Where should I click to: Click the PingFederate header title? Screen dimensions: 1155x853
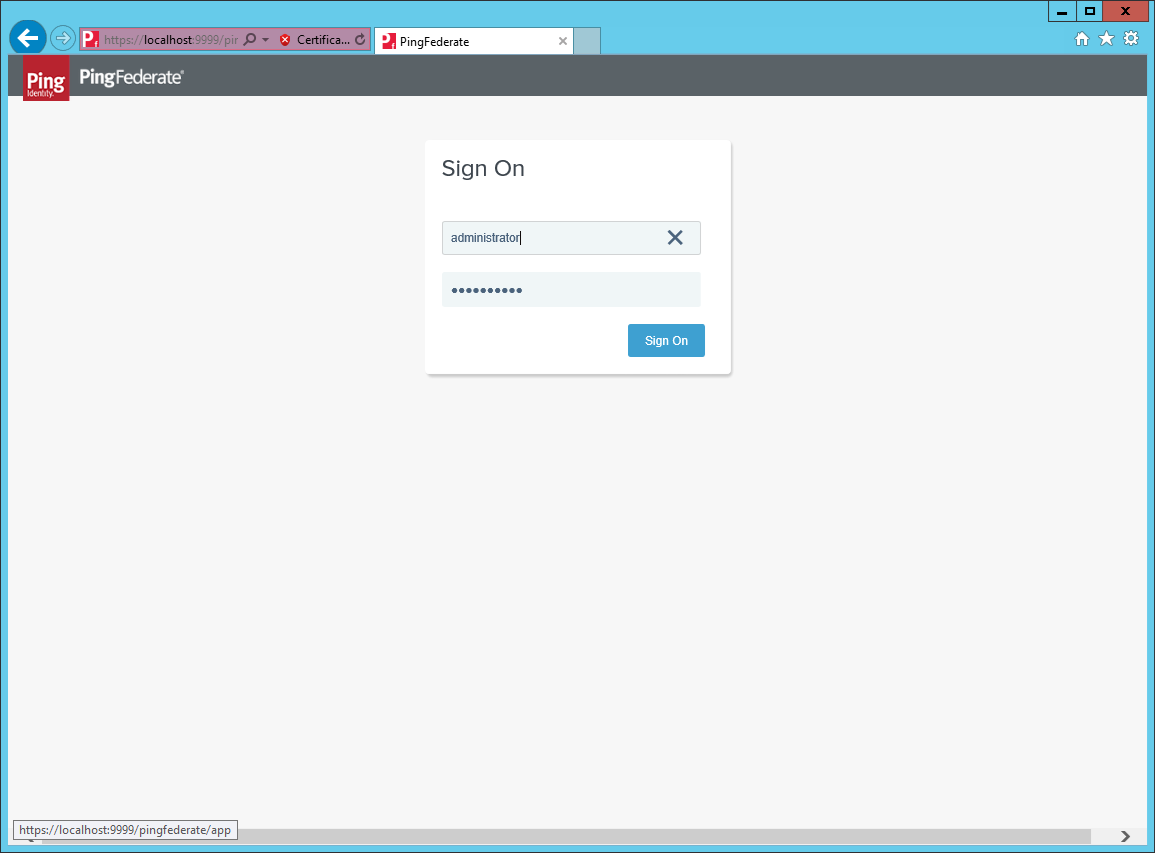(131, 77)
